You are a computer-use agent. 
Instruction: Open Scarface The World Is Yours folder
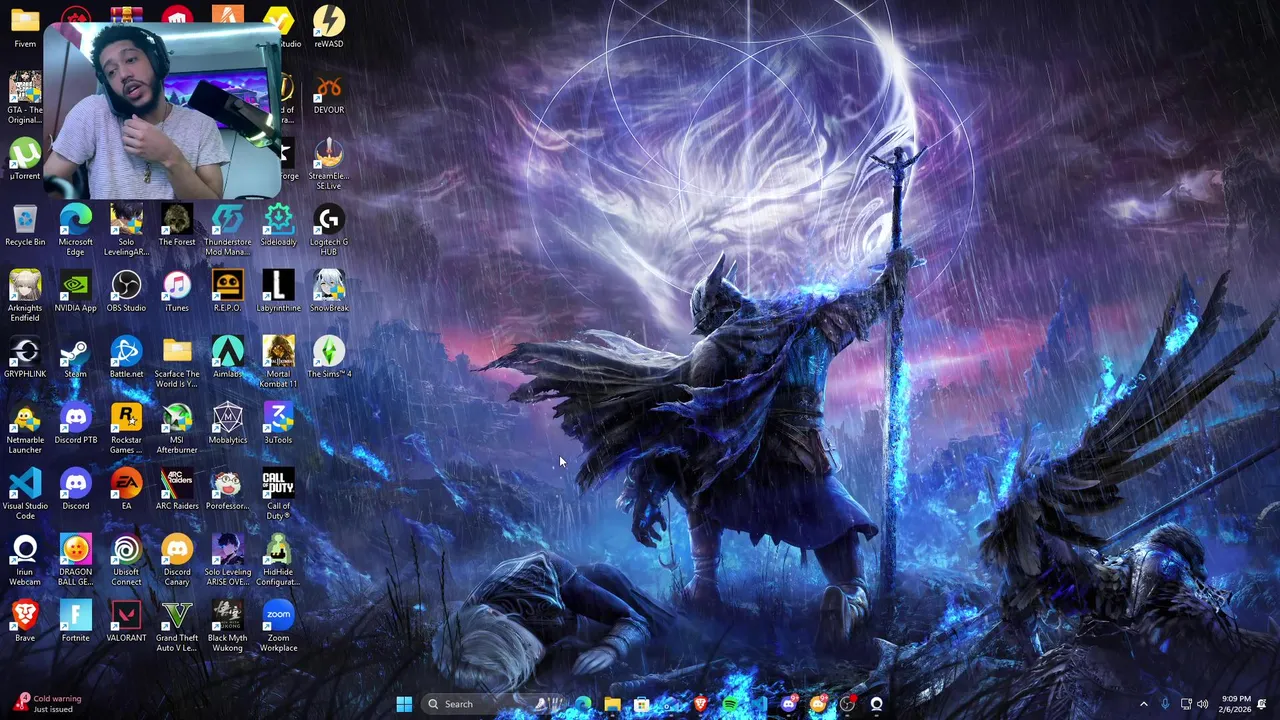point(177,362)
